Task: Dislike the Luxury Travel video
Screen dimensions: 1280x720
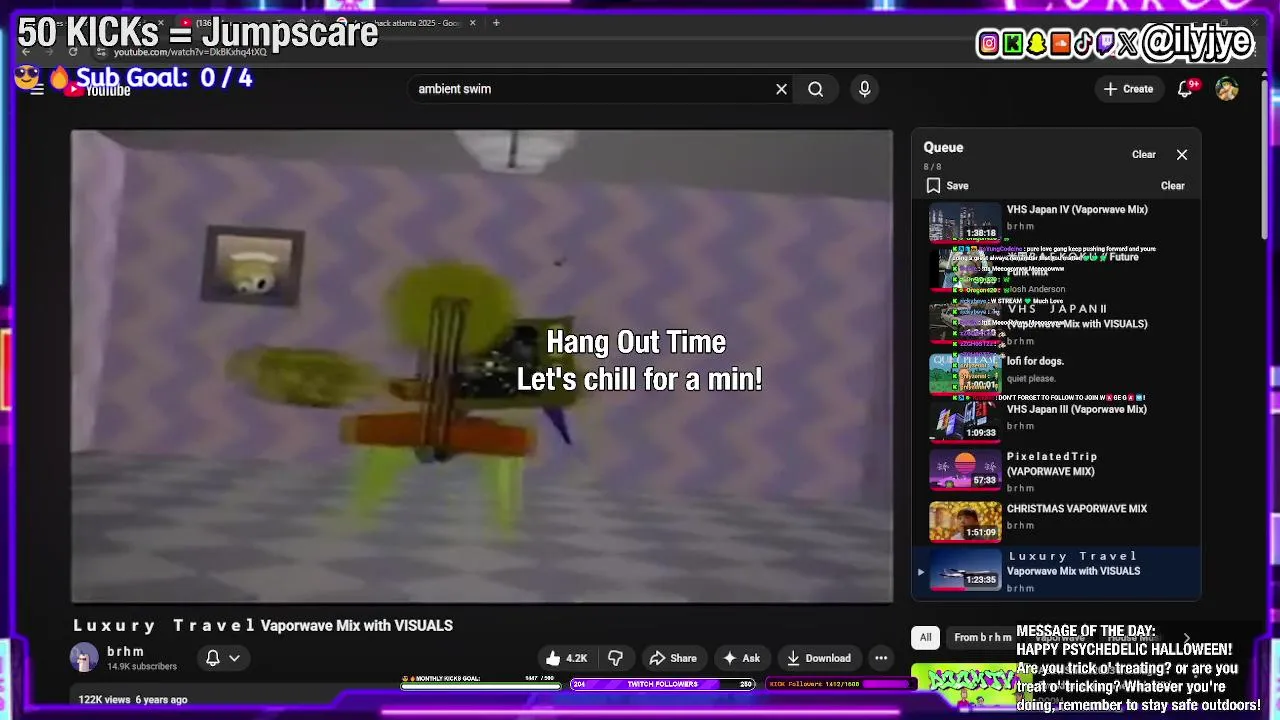Action: tap(616, 658)
